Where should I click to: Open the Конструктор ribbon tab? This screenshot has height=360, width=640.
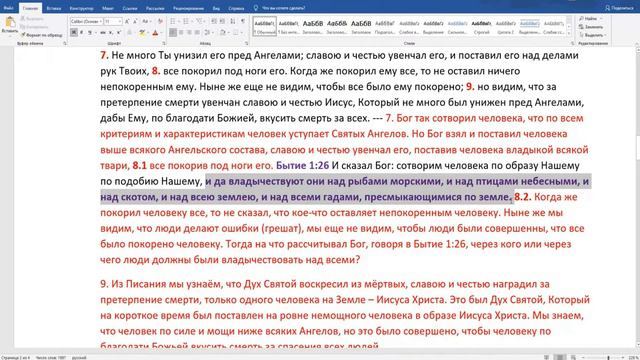coord(81,8)
